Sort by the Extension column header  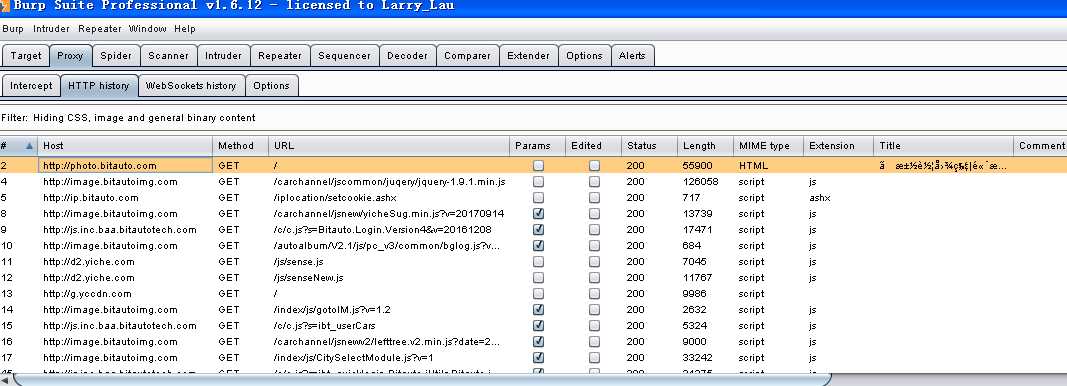click(838, 146)
